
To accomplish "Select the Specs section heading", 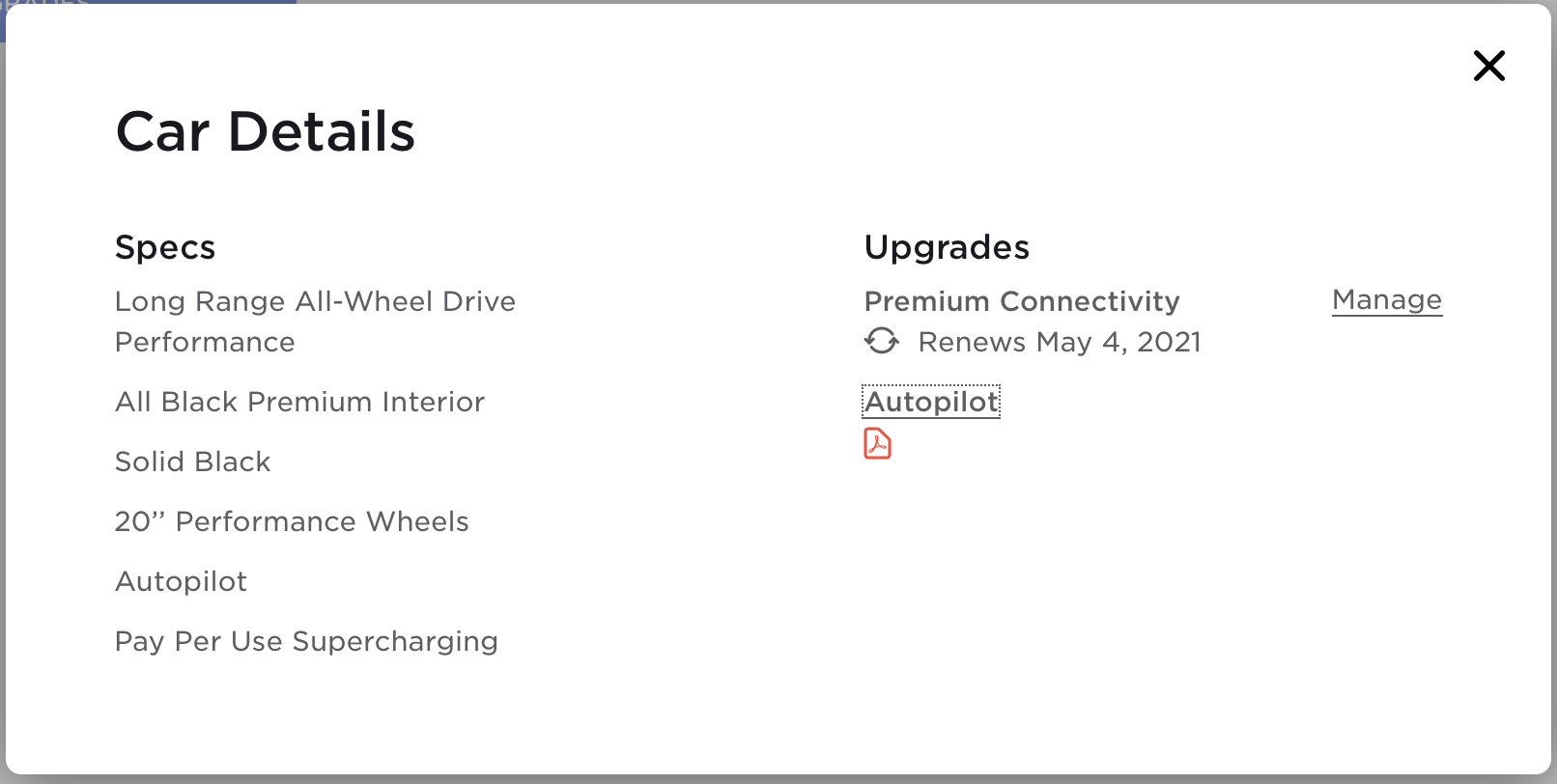I will [165, 247].
